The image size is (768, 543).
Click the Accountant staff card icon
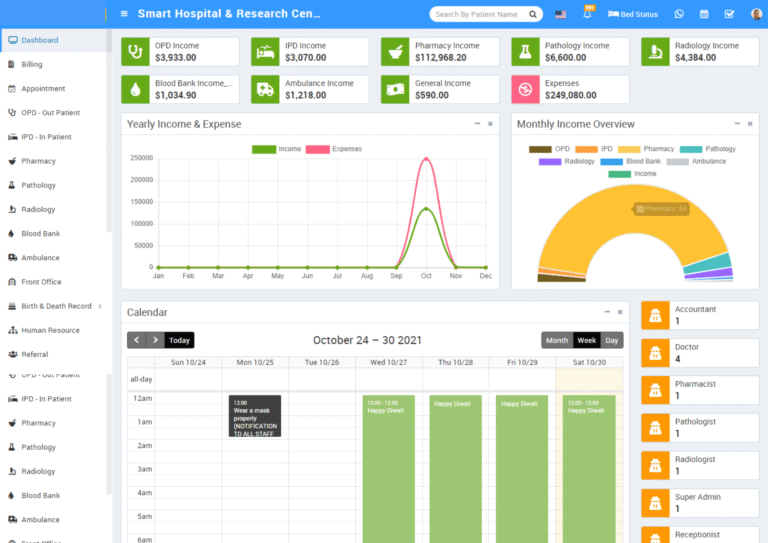pyautogui.click(x=655, y=315)
